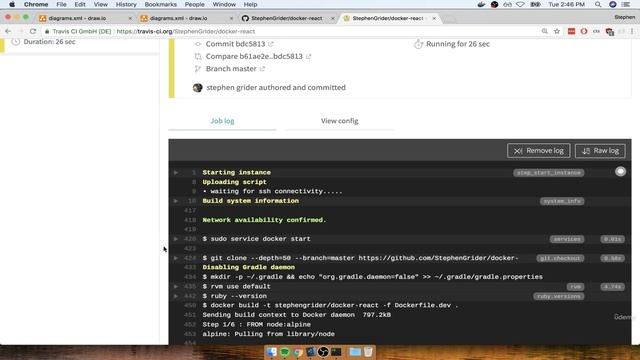Viewport: 640px width, 360px height.
Task: Select the View config tab
Action: (x=340, y=121)
